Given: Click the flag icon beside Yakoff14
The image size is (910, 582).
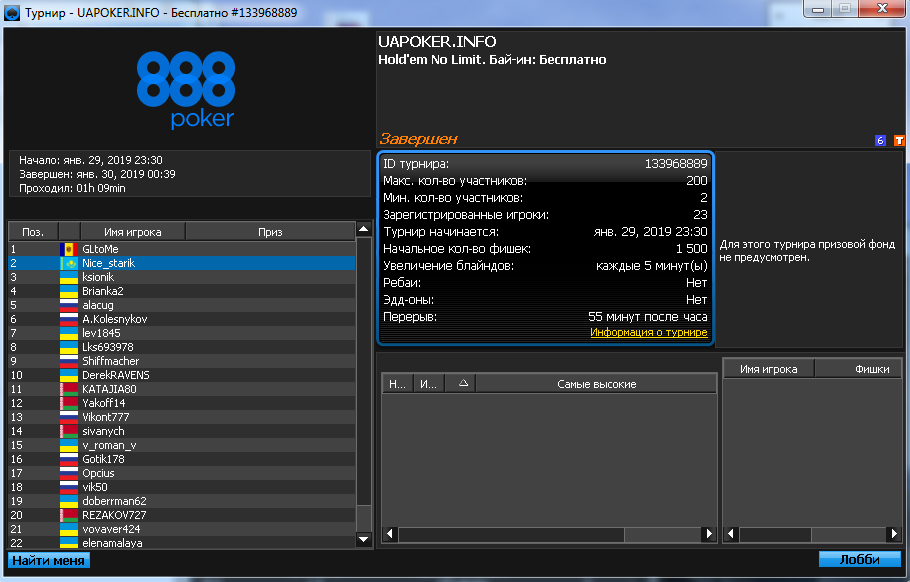Looking at the screenshot, I should click(69, 403).
